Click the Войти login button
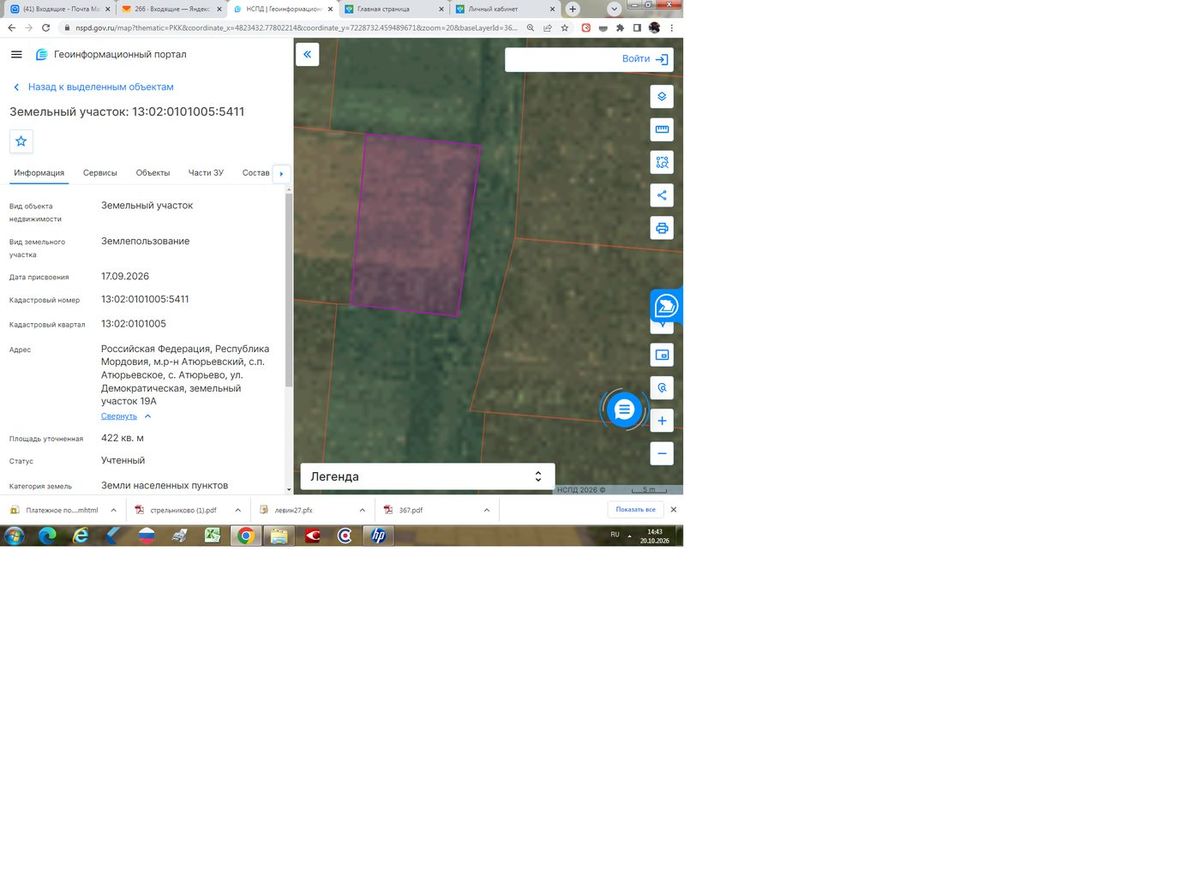The width and height of the screenshot is (1200, 892). pyautogui.click(x=645, y=59)
